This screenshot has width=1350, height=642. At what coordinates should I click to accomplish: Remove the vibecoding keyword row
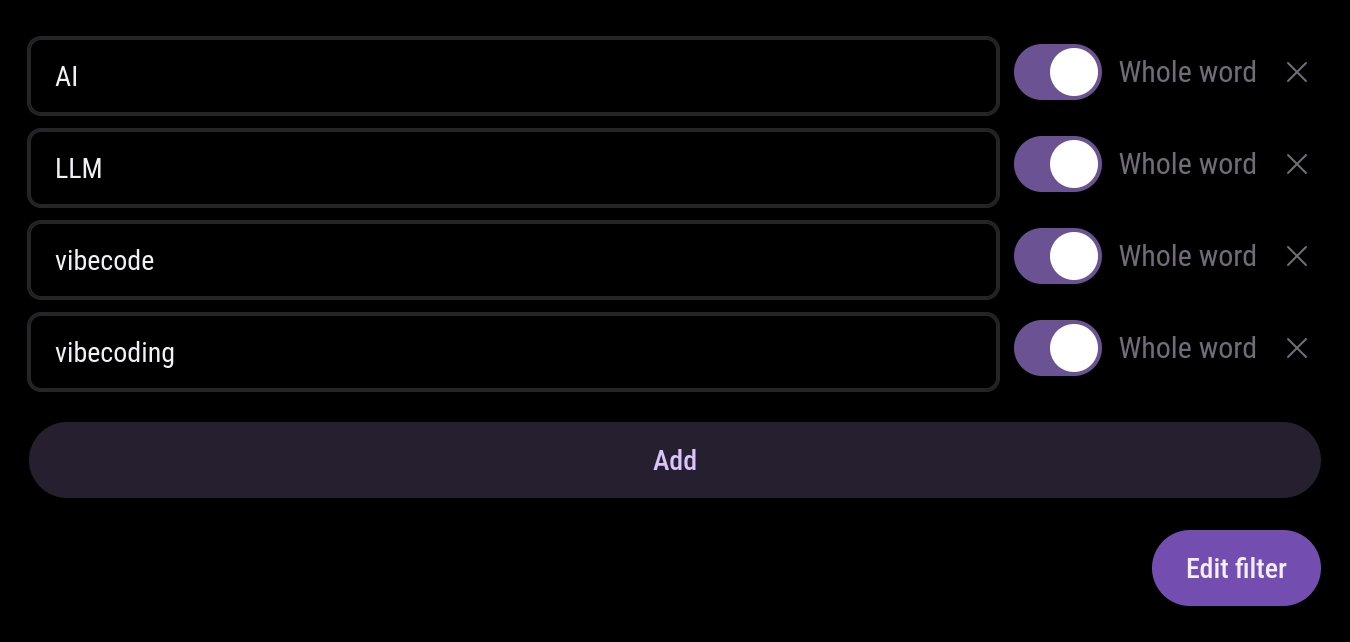tap(1296, 348)
